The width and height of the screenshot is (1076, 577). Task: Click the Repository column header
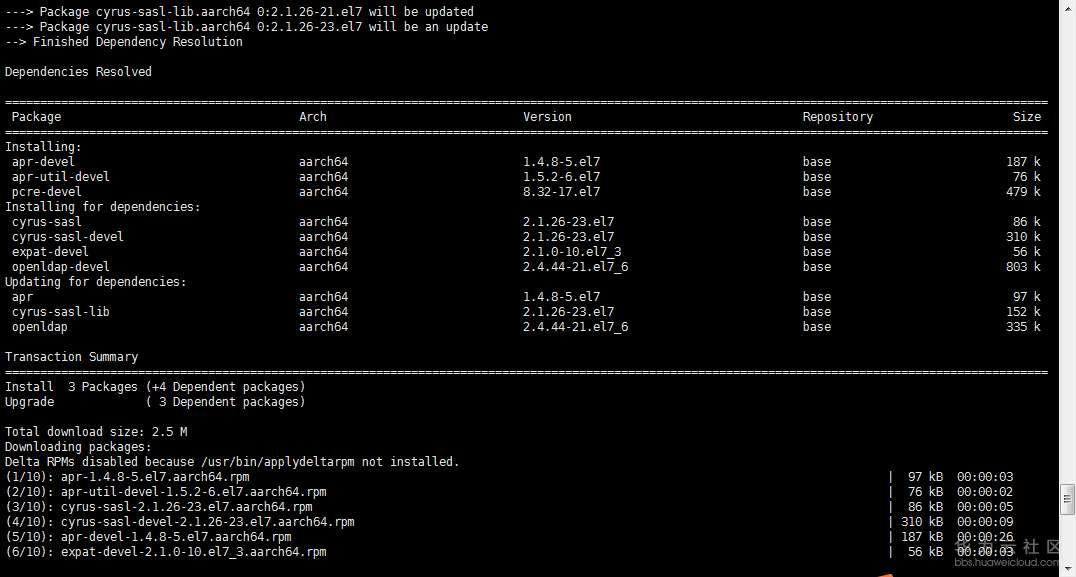[x=837, y=117]
